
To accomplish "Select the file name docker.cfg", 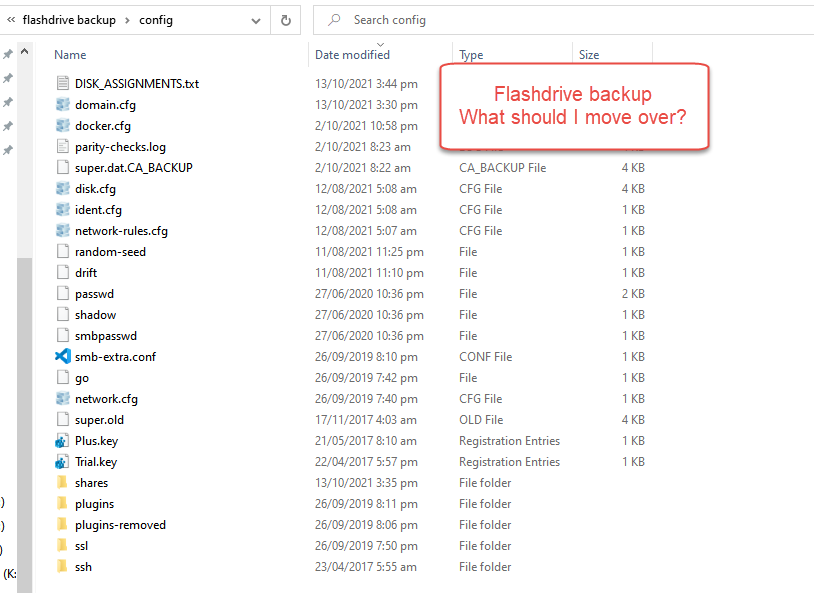I will point(103,126).
